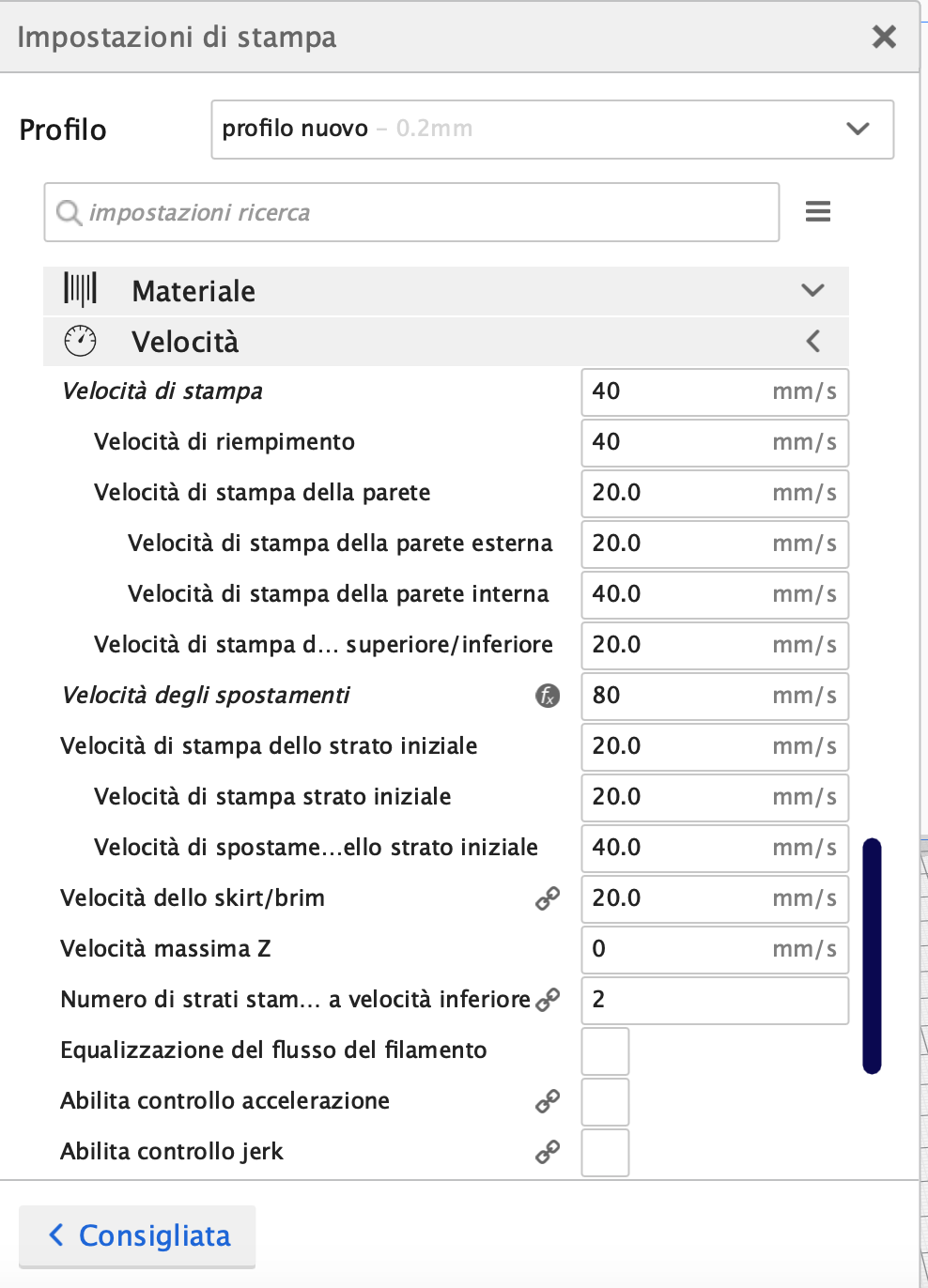Click link icon for Numero di strati stampati
The image size is (928, 1288).
coord(548,1000)
